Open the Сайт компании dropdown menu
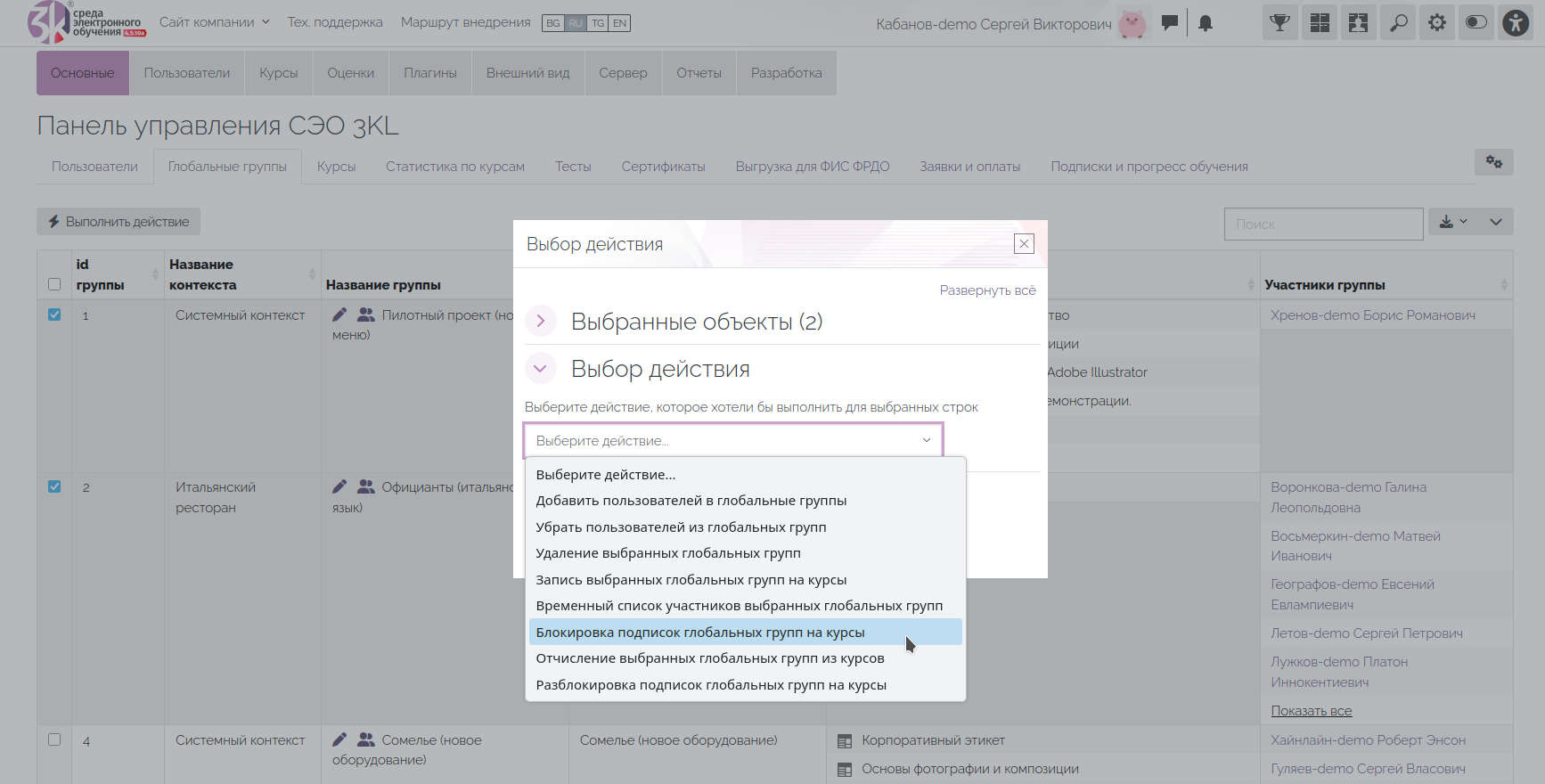This screenshot has width=1545, height=784. pos(214,22)
